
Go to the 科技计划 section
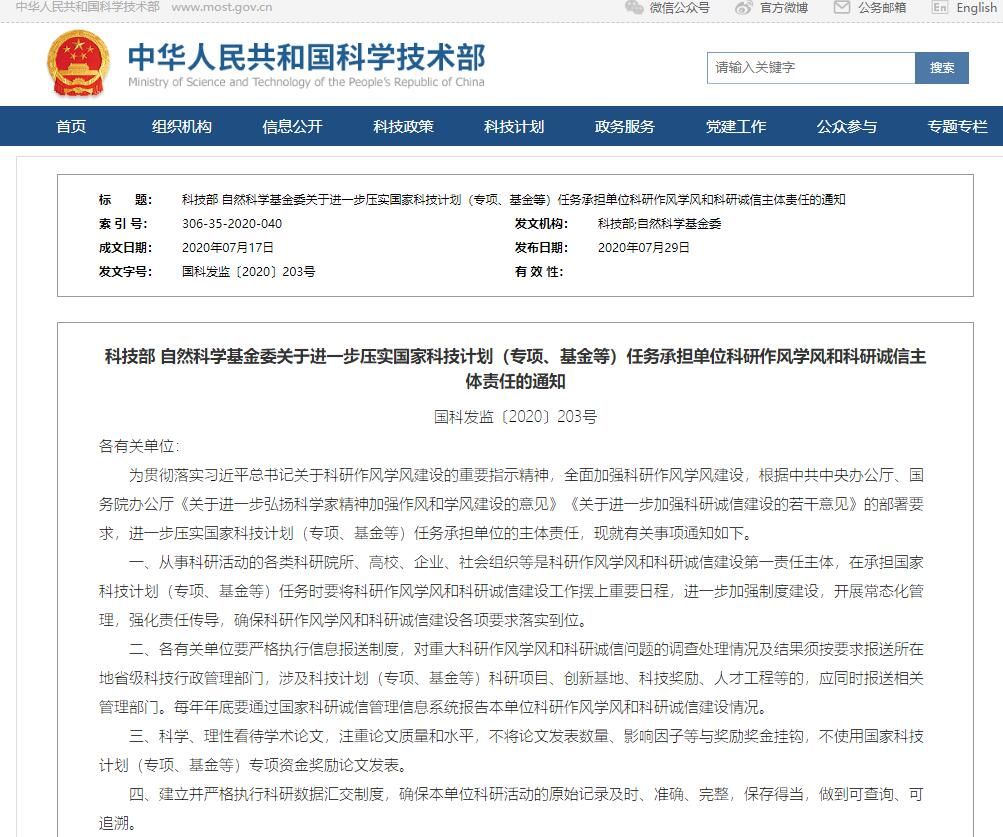(x=514, y=127)
